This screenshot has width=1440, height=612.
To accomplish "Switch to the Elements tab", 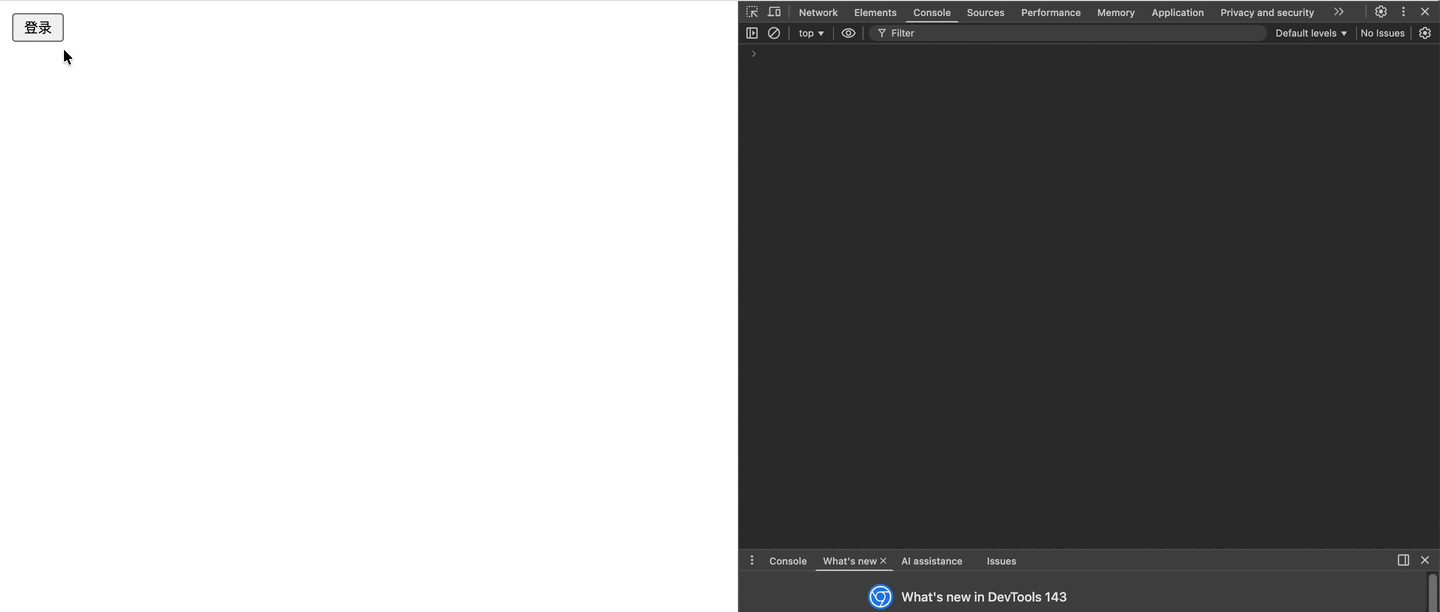I will (x=875, y=12).
